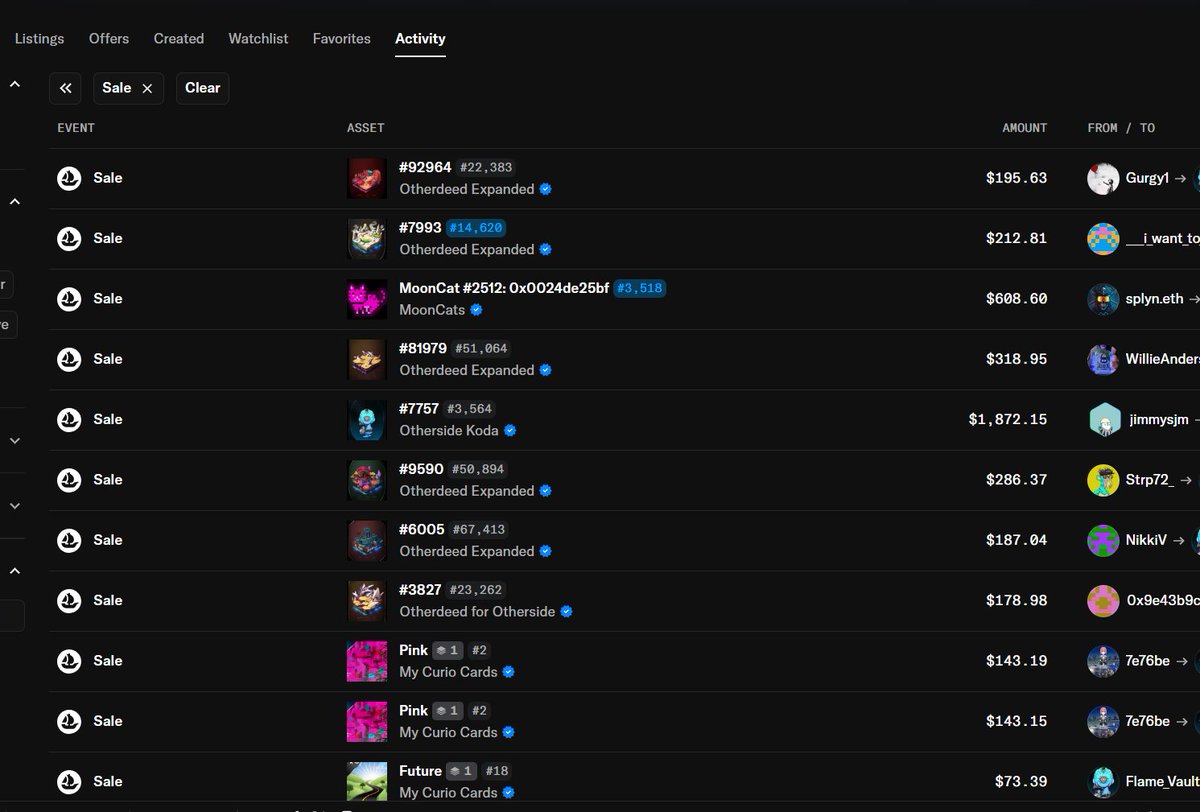Open the Flame_Vault profile avatar
The width and height of the screenshot is (1200, 812).
click(x=1103, y=781)
